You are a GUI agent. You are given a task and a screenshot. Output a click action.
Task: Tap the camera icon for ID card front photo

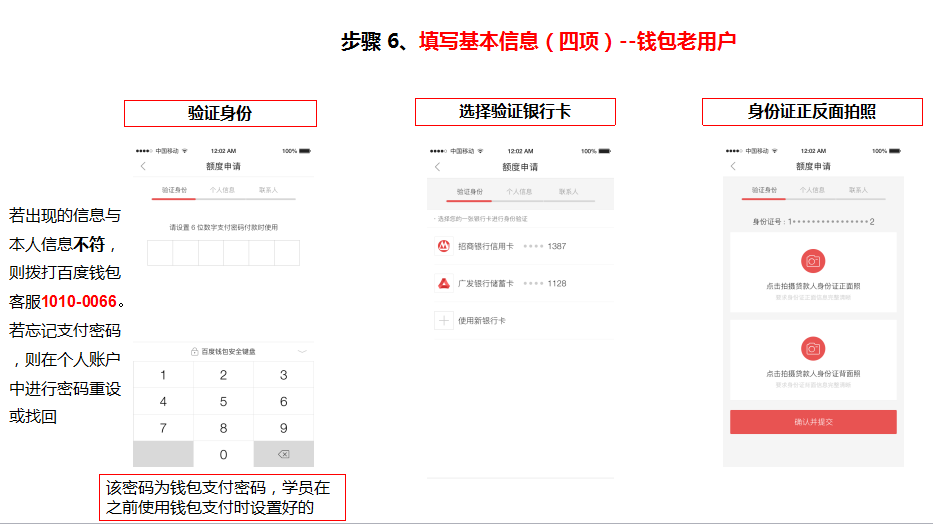tap(813, 261)
